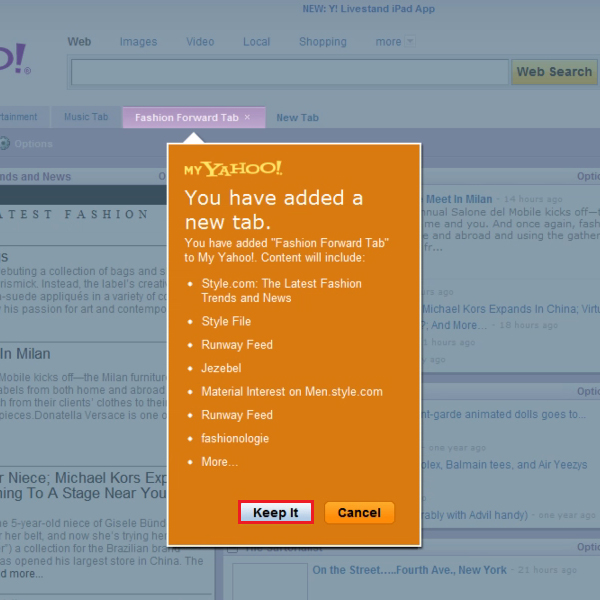
Task: Open the Y! Livestand iPad App link
Action: click(x=368, y=9)
